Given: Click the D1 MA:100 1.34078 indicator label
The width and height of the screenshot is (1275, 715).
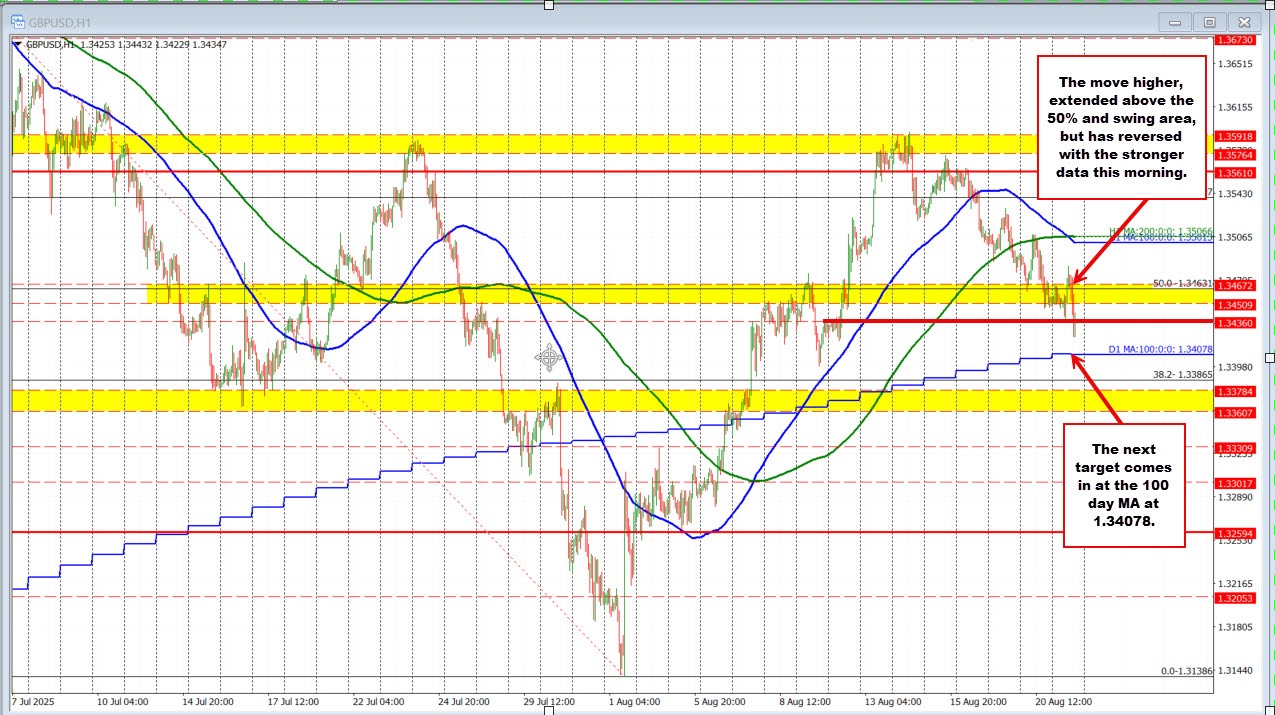Looking at the screenshot, I should (1160, 350).
